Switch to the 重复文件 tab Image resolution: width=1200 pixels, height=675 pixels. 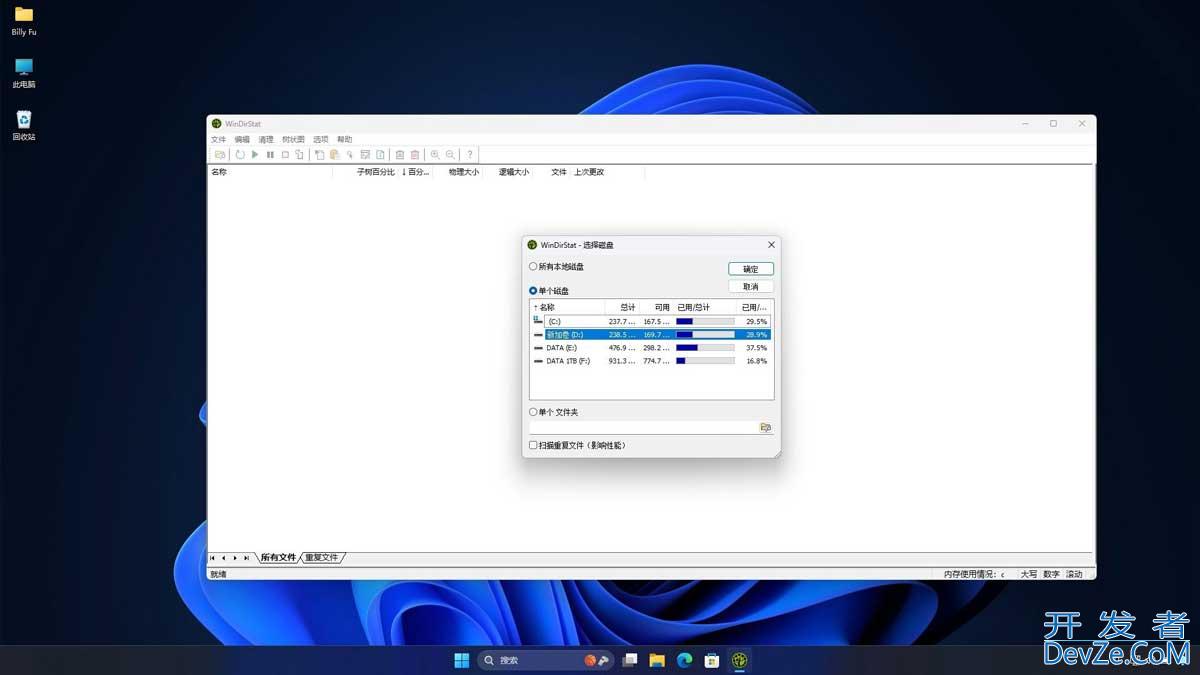(322, 558)
